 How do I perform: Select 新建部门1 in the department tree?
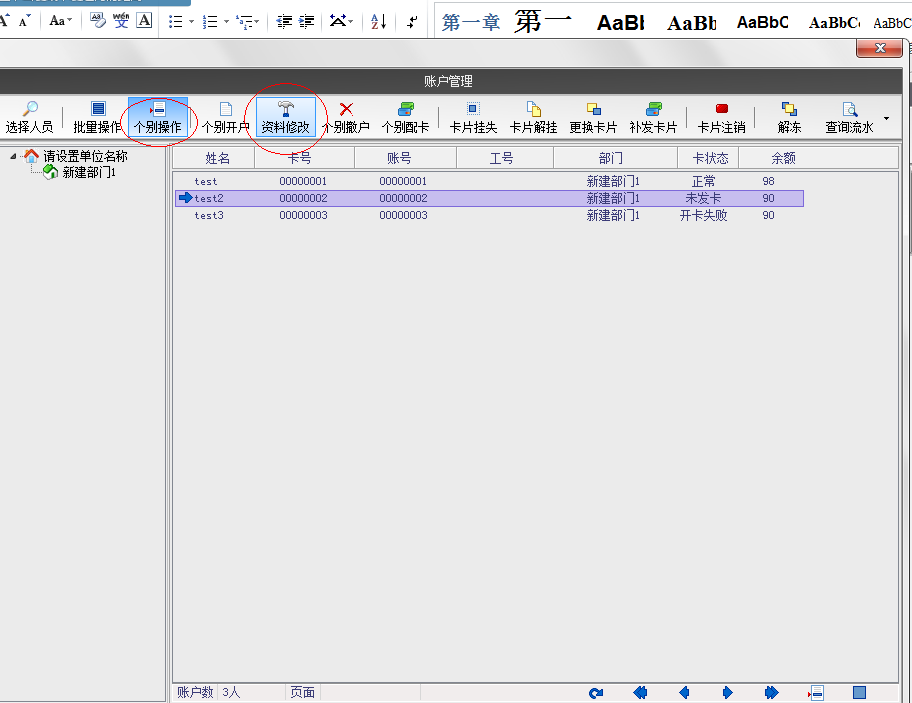tap(89, 172)
